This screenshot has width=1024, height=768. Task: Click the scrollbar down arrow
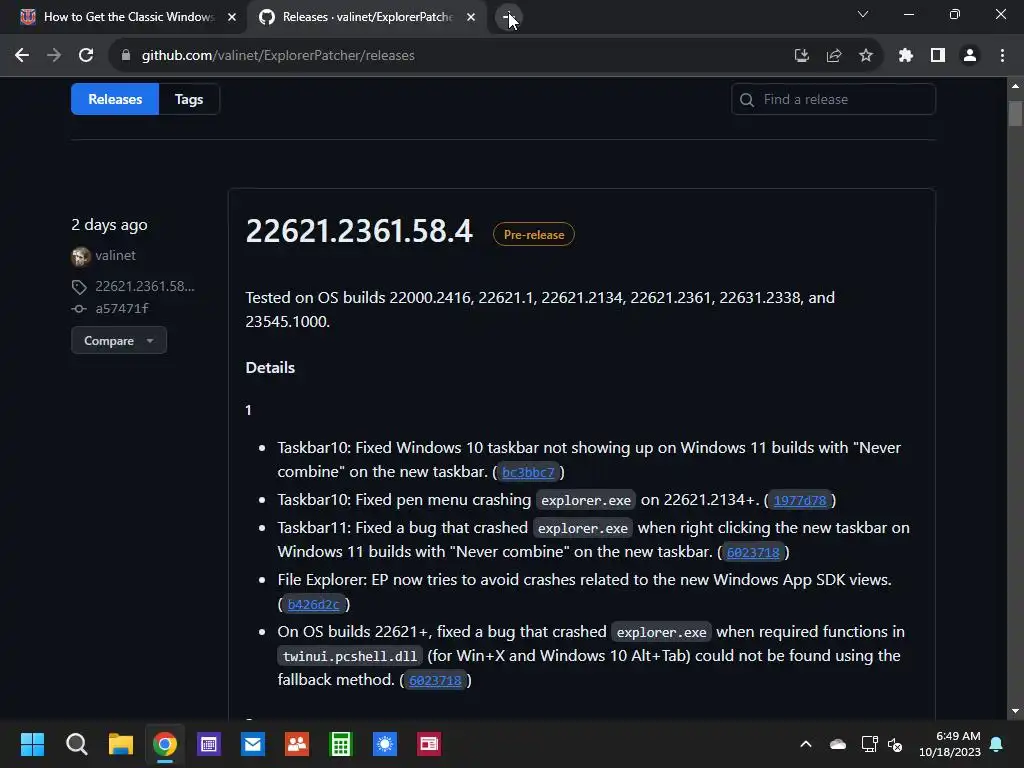[x=1015, y=711]
